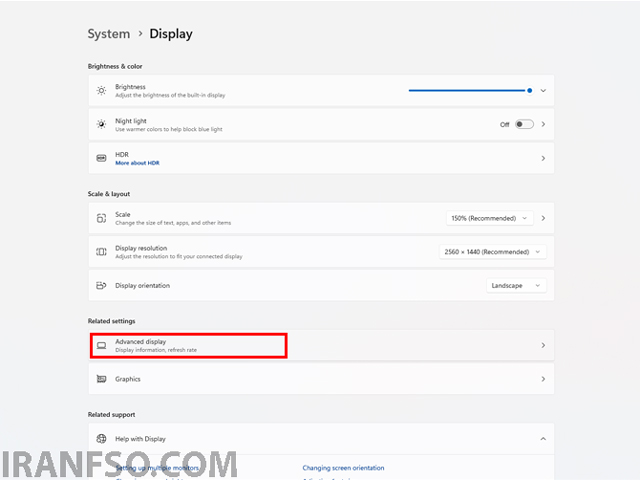Viewport: 640px width, 480px height.
Task: Click 'Change the size of text, apps' description
Action: [173, 223]
